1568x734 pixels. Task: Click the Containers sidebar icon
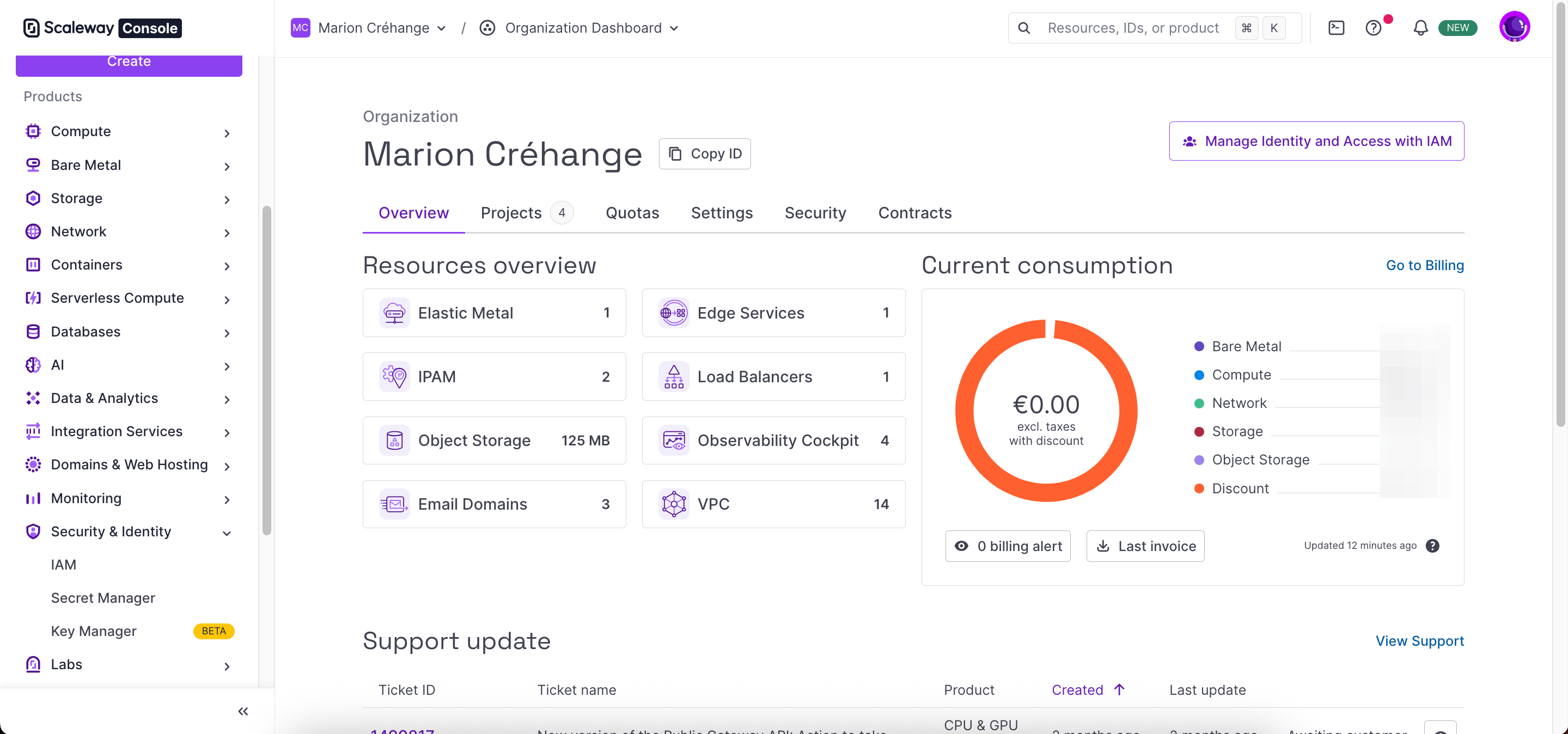[x=33, y=265]
